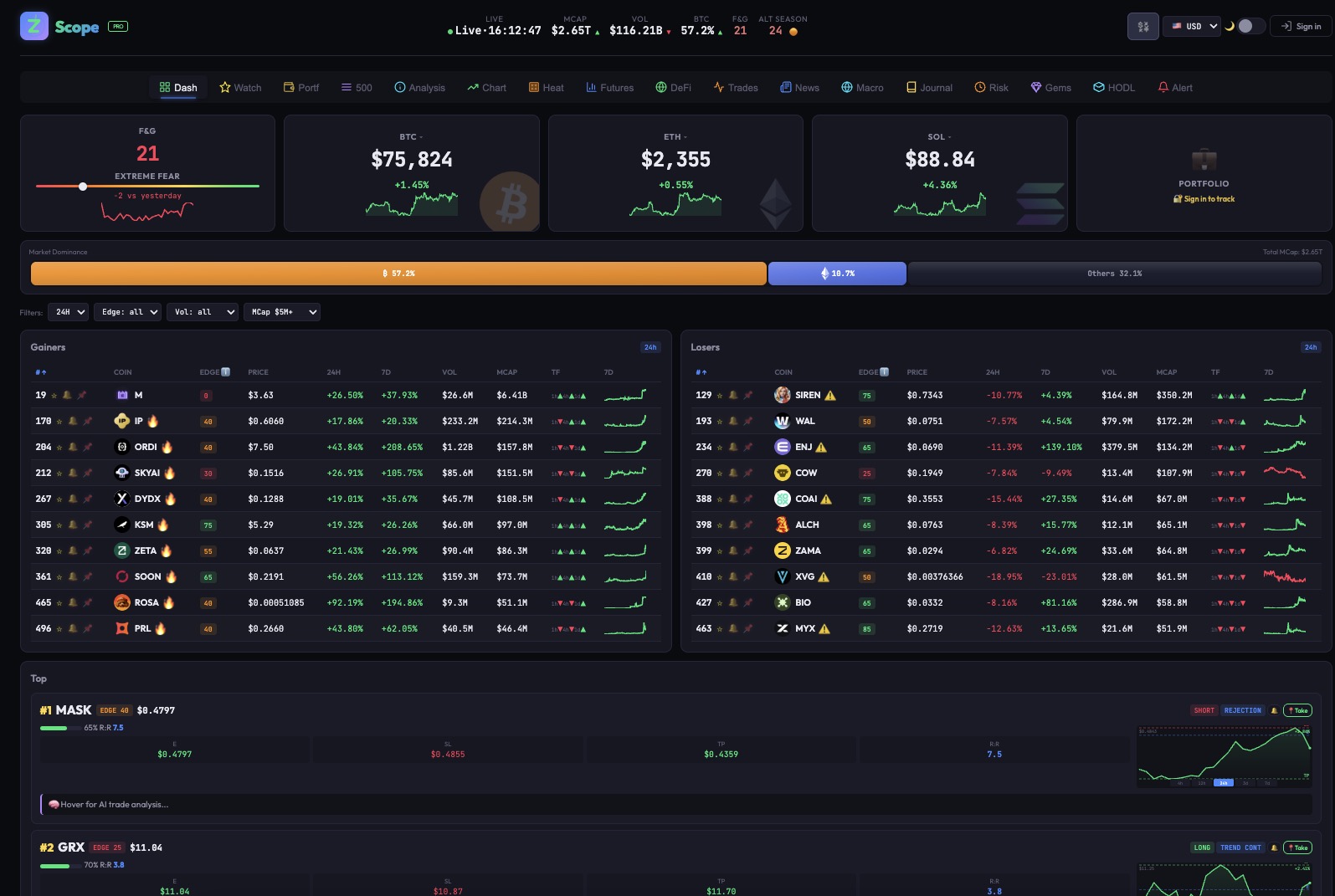Click the SOON coin logo
The image size is (1335, 896).
tap(121, 576)
